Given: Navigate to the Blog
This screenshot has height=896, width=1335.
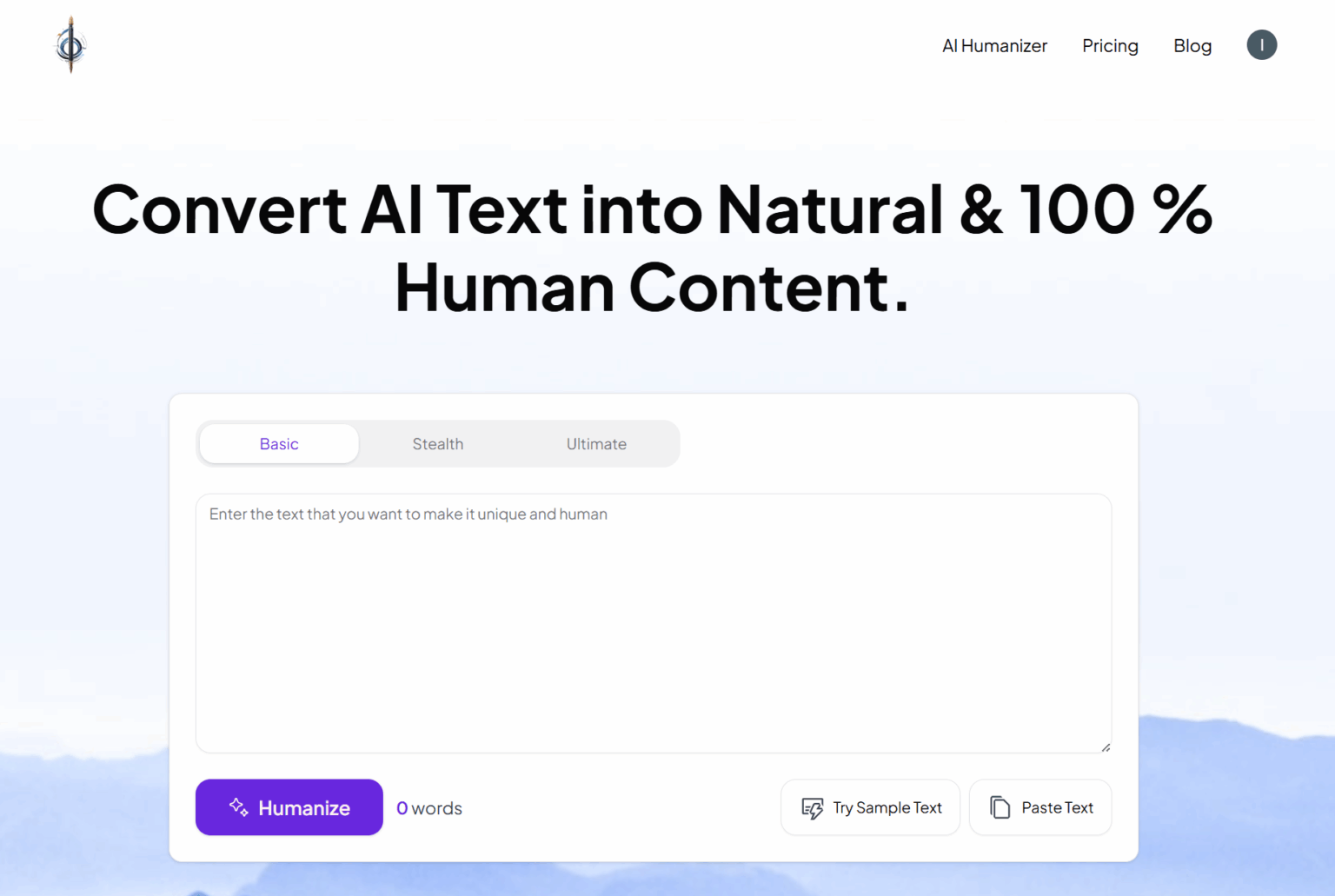Looking at the screenshot, I should pyautogui.click(x=1192, y=45).
